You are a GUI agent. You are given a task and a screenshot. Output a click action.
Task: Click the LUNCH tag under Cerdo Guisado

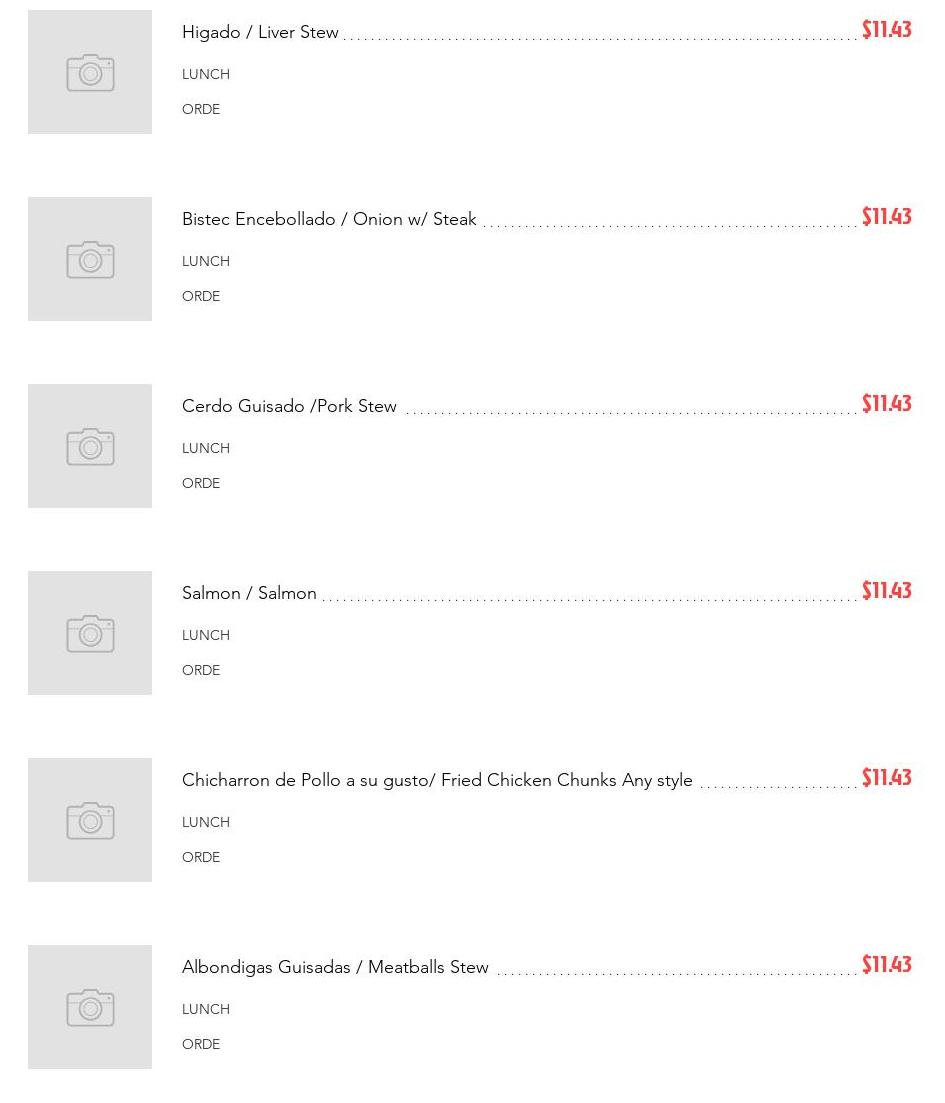point(206,448)
